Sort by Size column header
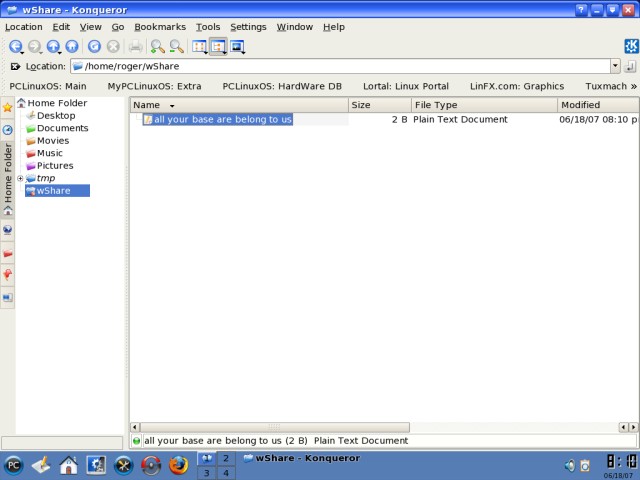 tap(380, 105)
